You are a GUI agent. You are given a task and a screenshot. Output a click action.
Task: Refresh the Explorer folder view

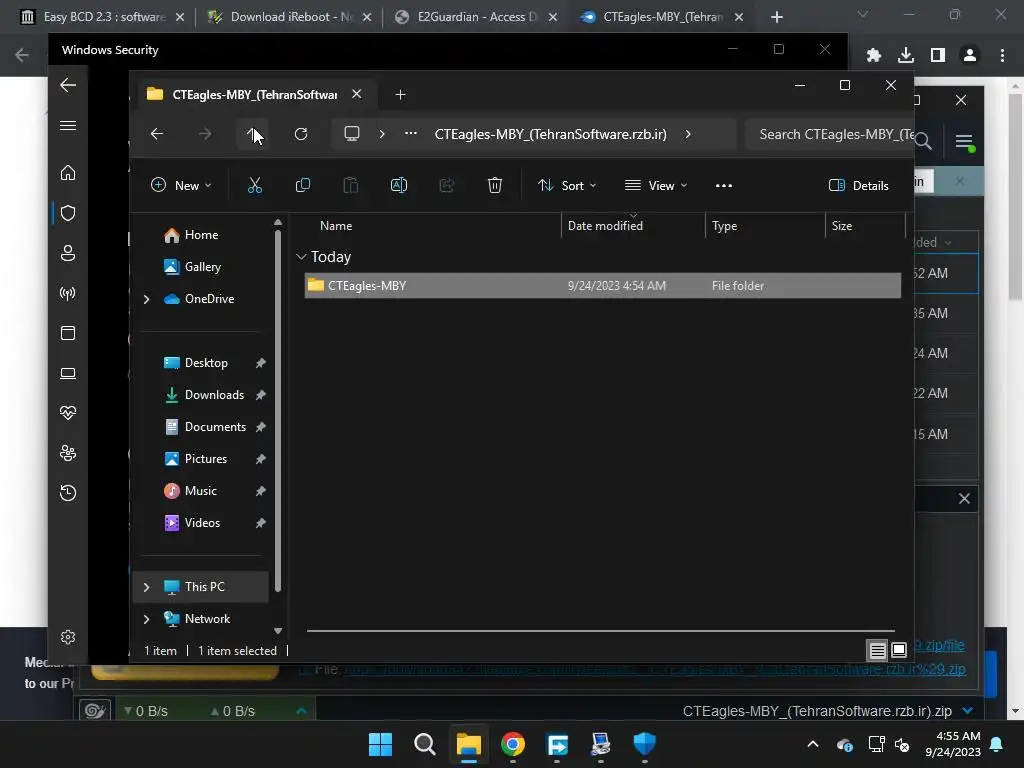[x=300, y=134]
